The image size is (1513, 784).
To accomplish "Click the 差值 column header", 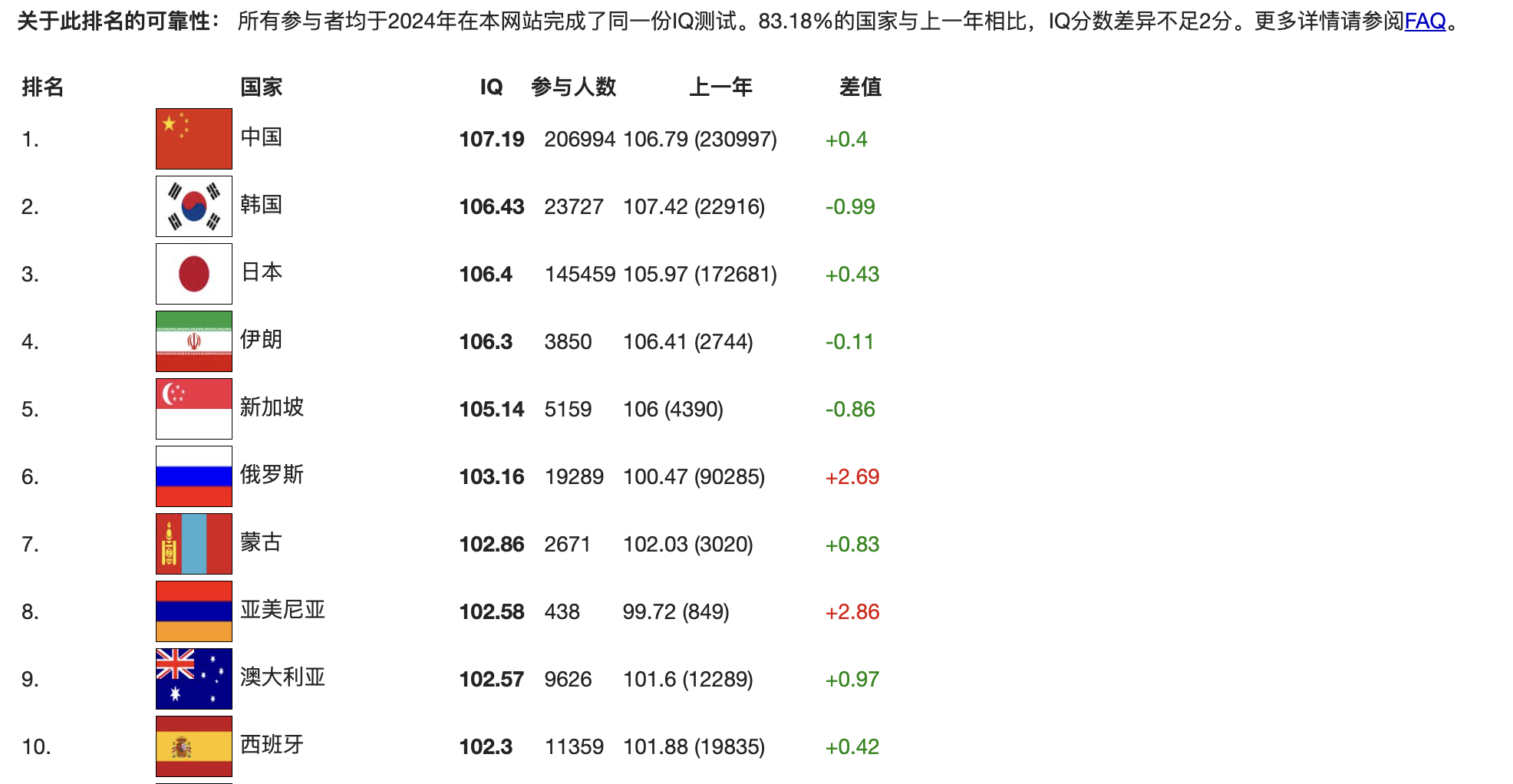I will click(860, 87).
